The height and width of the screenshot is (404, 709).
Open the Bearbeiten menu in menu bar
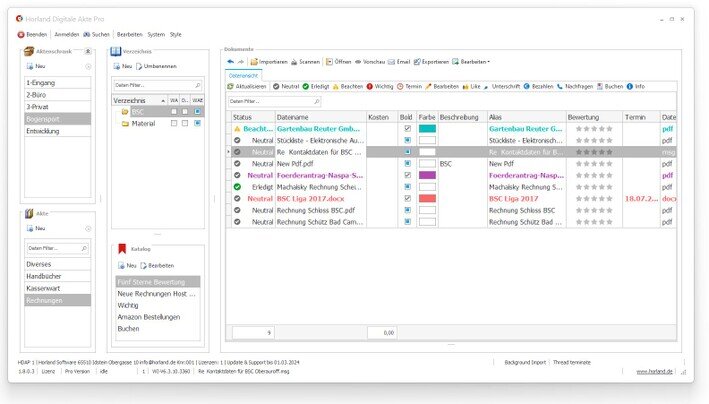[130, 34]
